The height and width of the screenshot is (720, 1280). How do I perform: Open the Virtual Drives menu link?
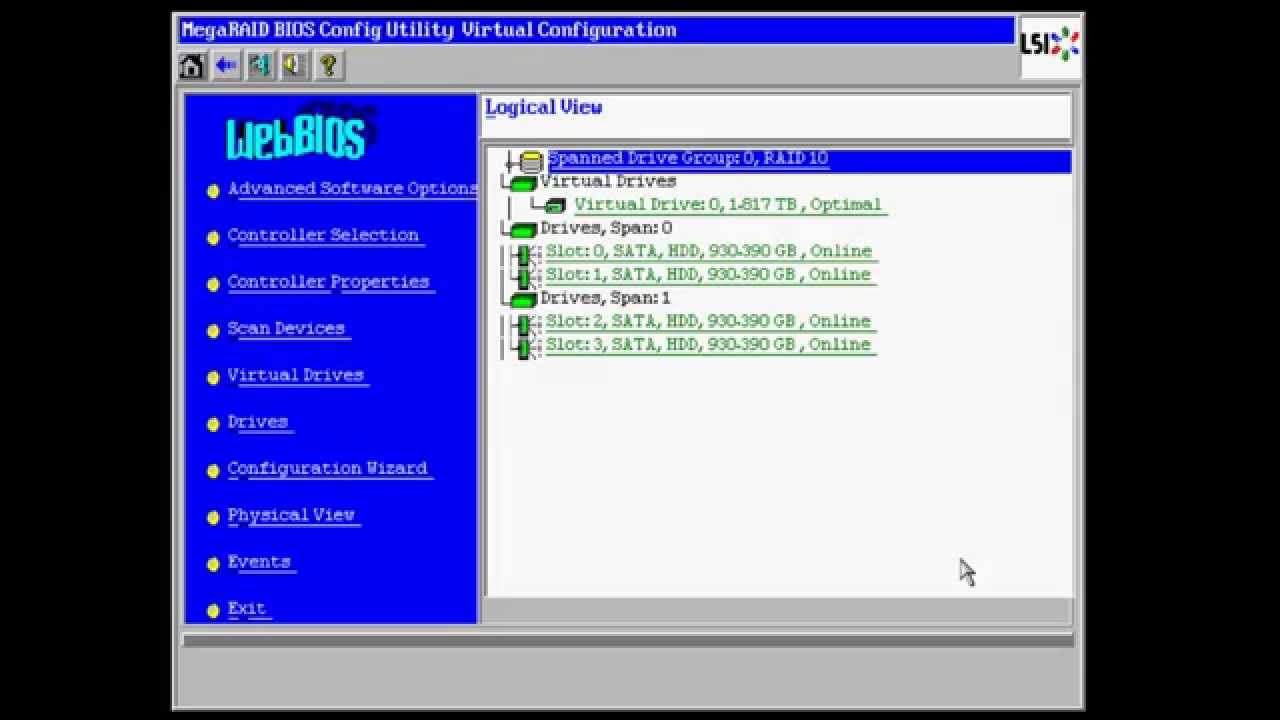point(296,375)
